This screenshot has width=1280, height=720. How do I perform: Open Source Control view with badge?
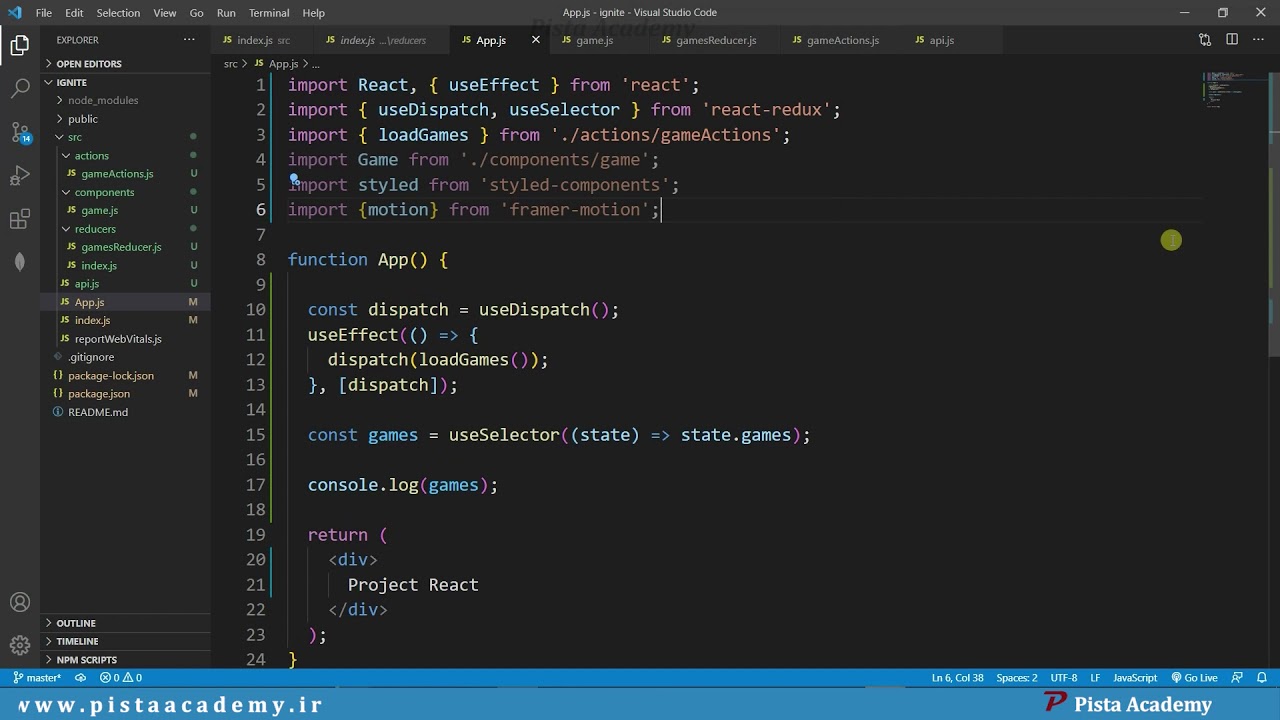[20, 132]
